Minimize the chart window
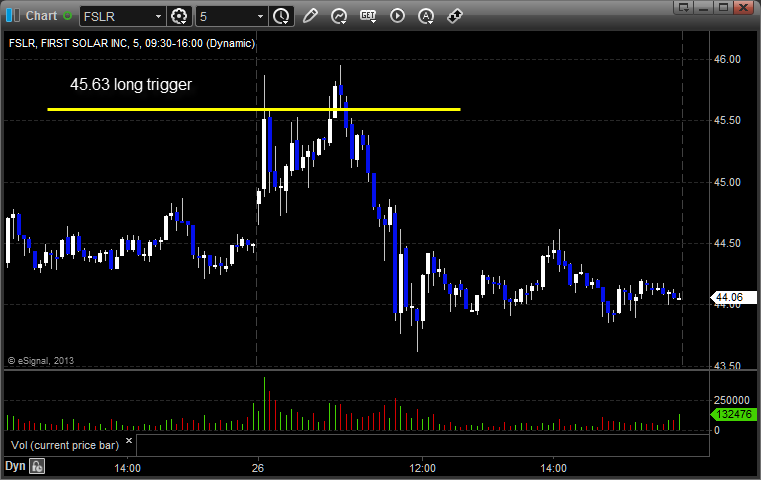 coord(704,7)
